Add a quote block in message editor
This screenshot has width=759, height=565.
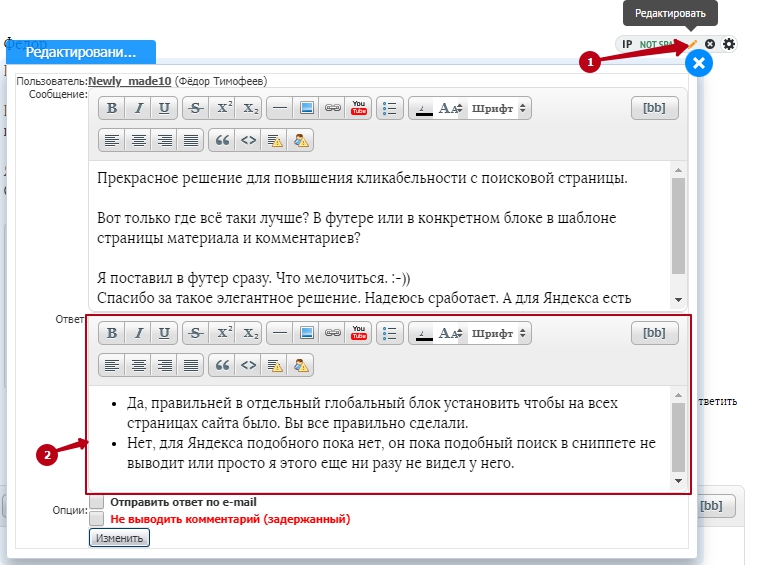(x=224, y=140)
